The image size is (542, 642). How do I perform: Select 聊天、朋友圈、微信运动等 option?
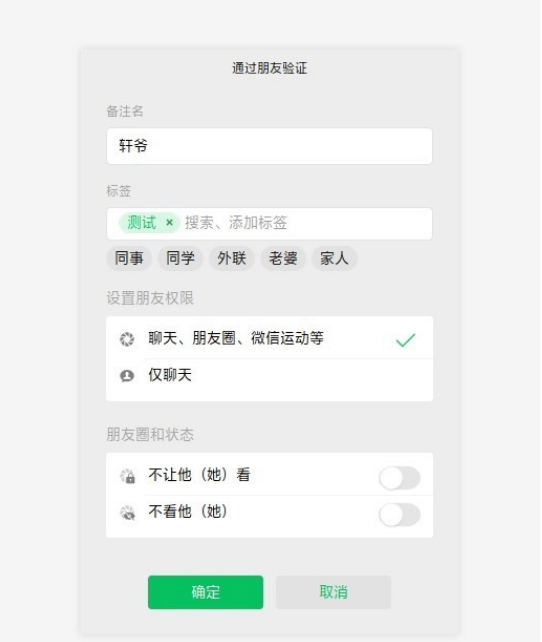coord(269,338)
